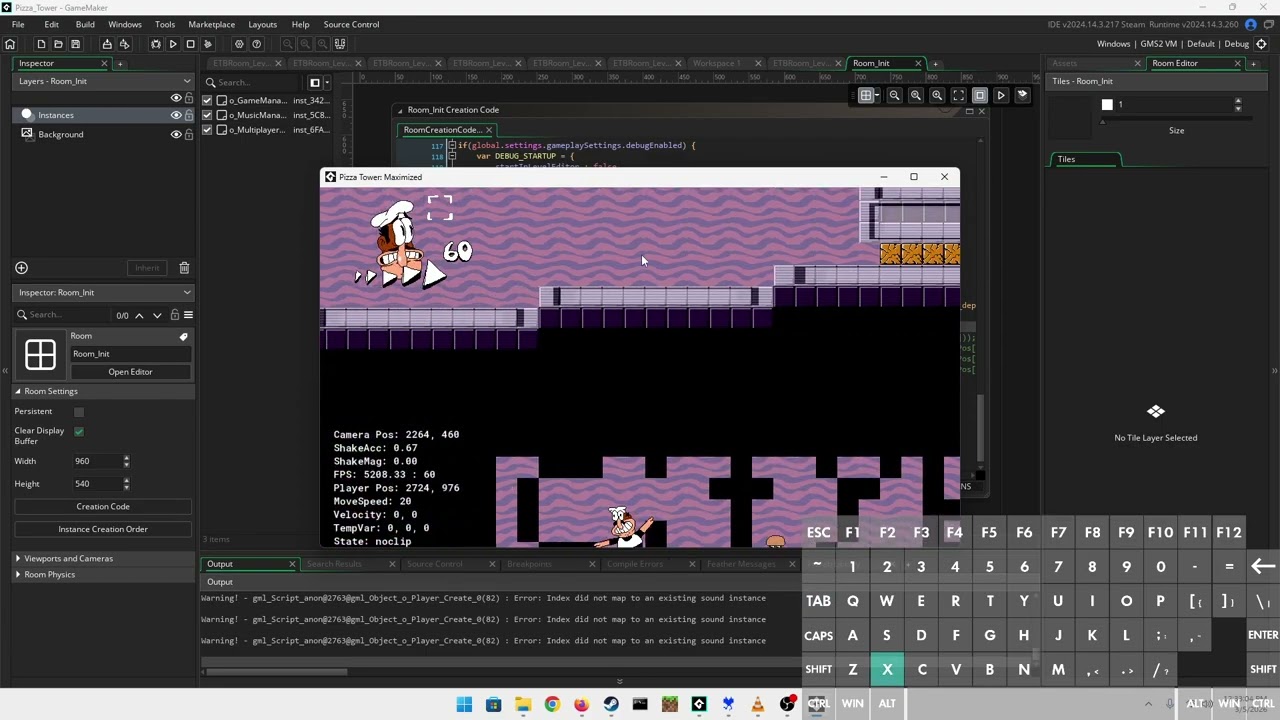
Task: Click the Open Editor button
Action: tap(130, 372)
